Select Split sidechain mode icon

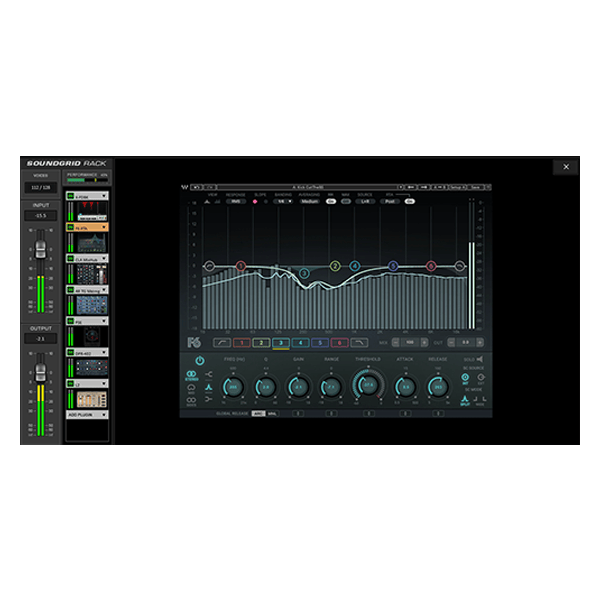465,399
